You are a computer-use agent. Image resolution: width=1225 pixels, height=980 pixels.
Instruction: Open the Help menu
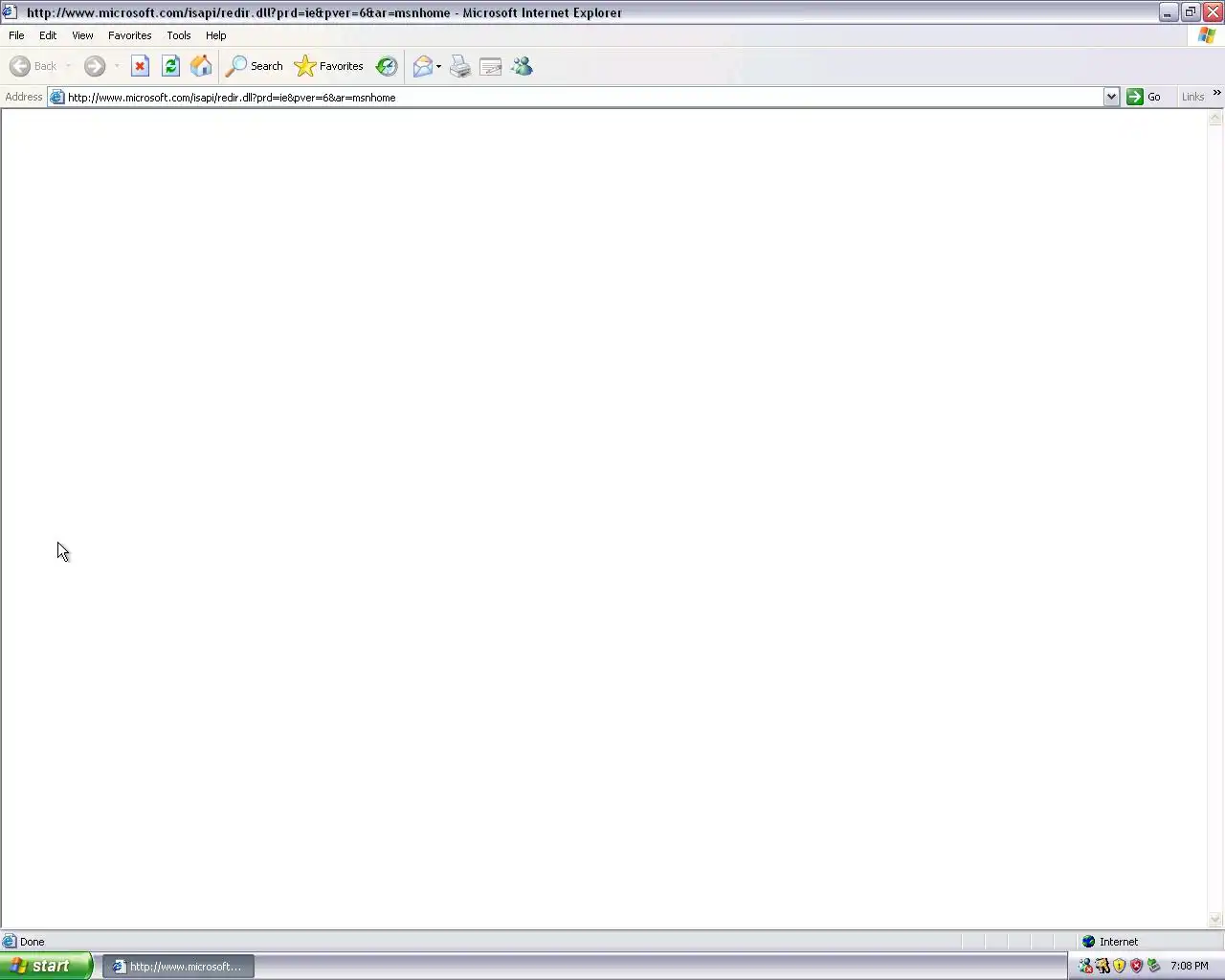[x=216, y=35]
